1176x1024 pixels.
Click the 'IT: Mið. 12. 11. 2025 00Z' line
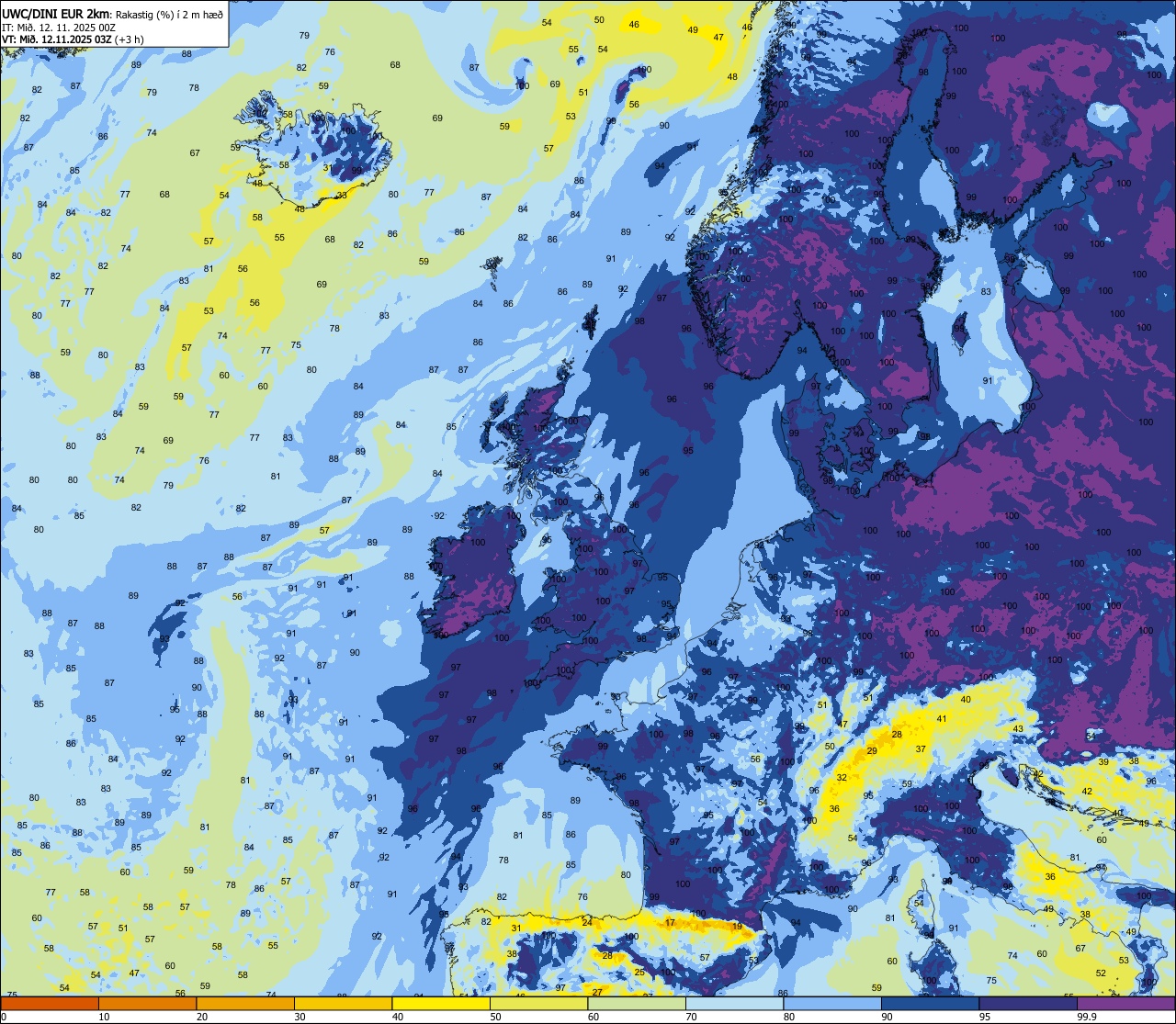click(x=59, y=27)
